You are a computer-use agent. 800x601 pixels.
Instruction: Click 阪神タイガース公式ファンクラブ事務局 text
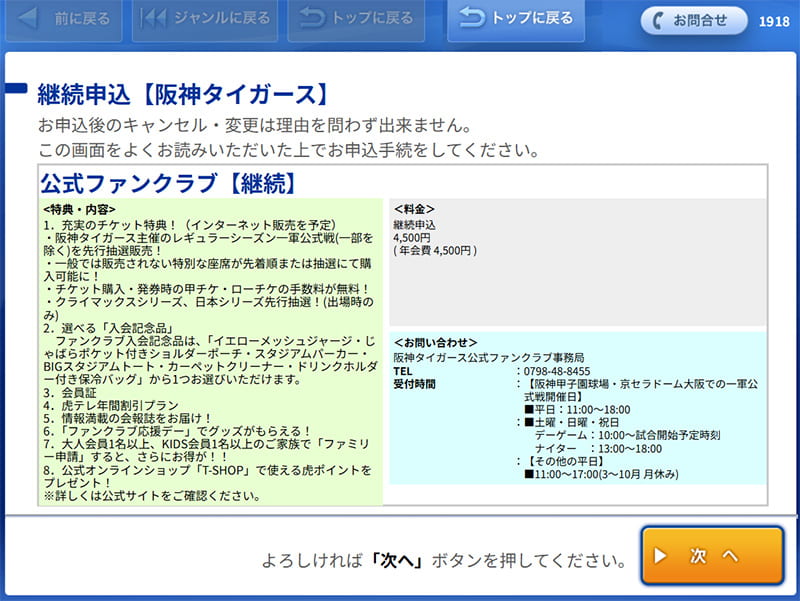coord(489,358)
